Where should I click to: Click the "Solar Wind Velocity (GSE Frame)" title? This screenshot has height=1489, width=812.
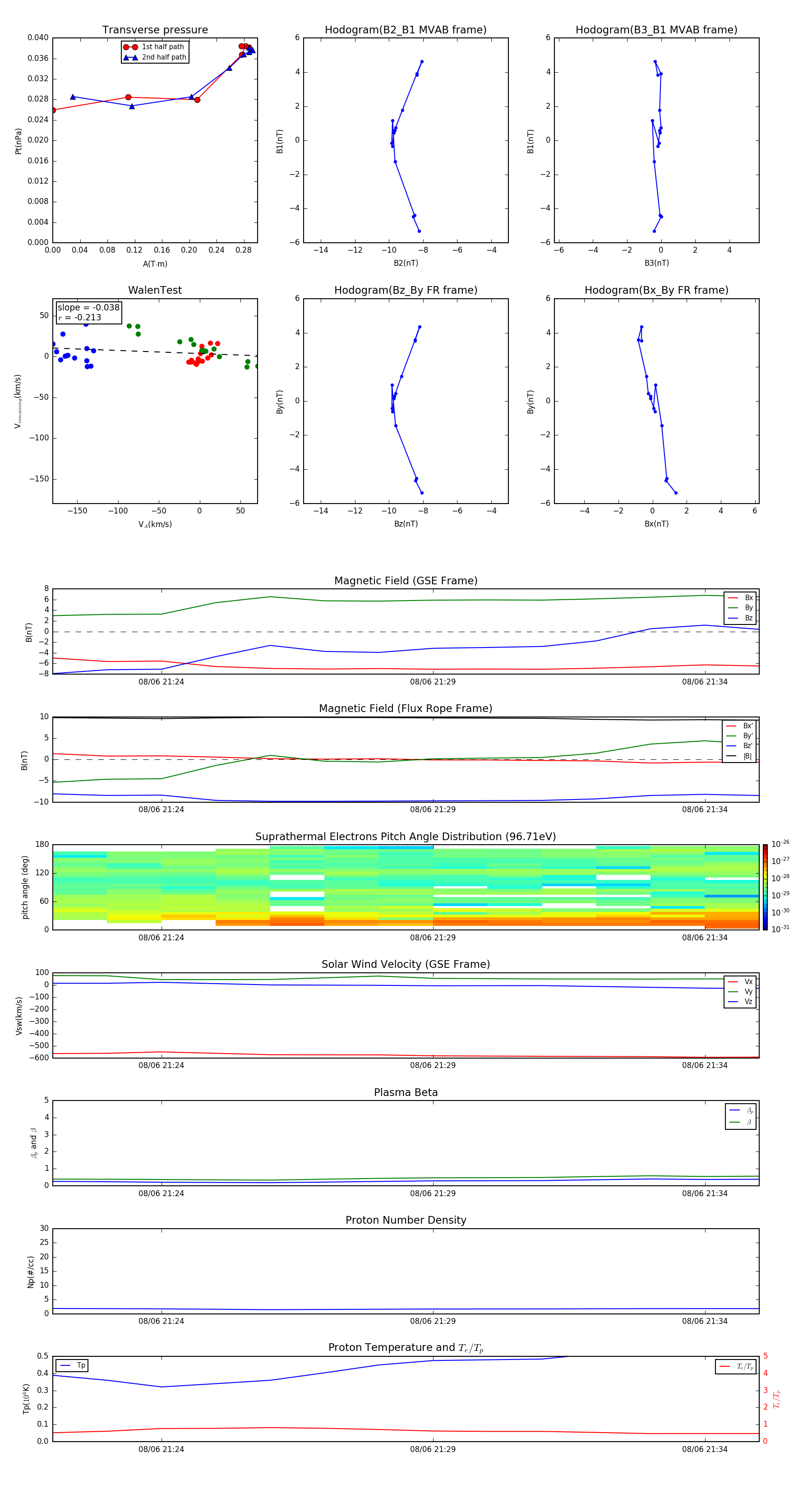406,964
